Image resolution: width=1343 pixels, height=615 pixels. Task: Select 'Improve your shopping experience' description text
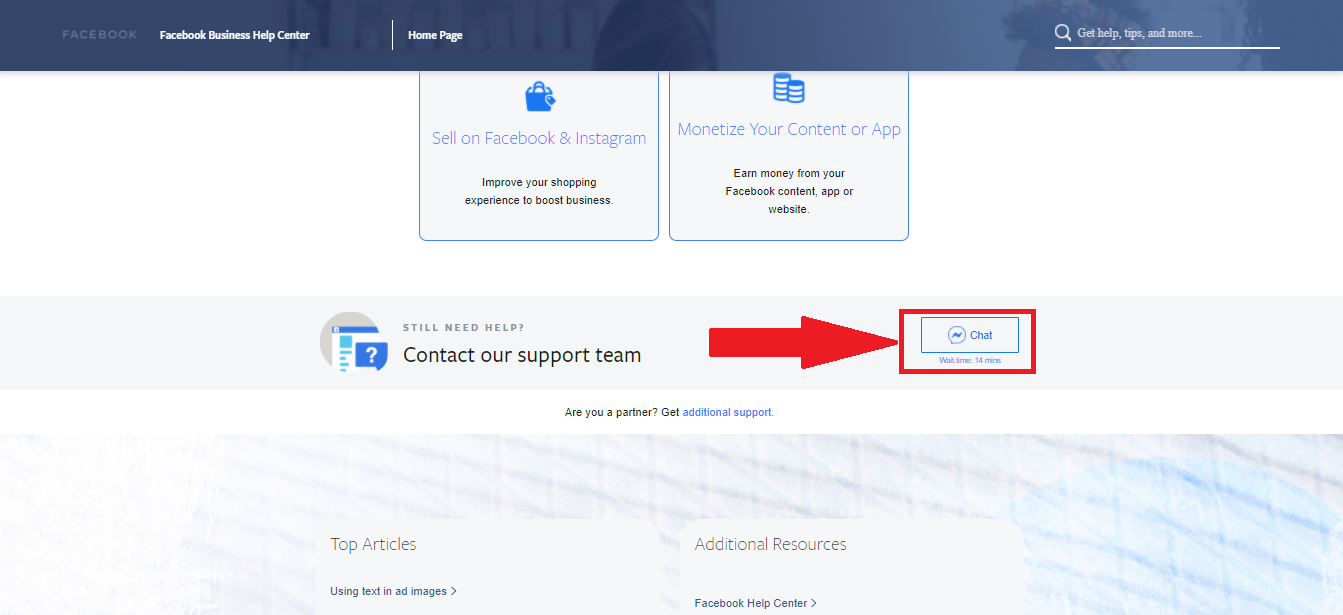click(539, 191)
